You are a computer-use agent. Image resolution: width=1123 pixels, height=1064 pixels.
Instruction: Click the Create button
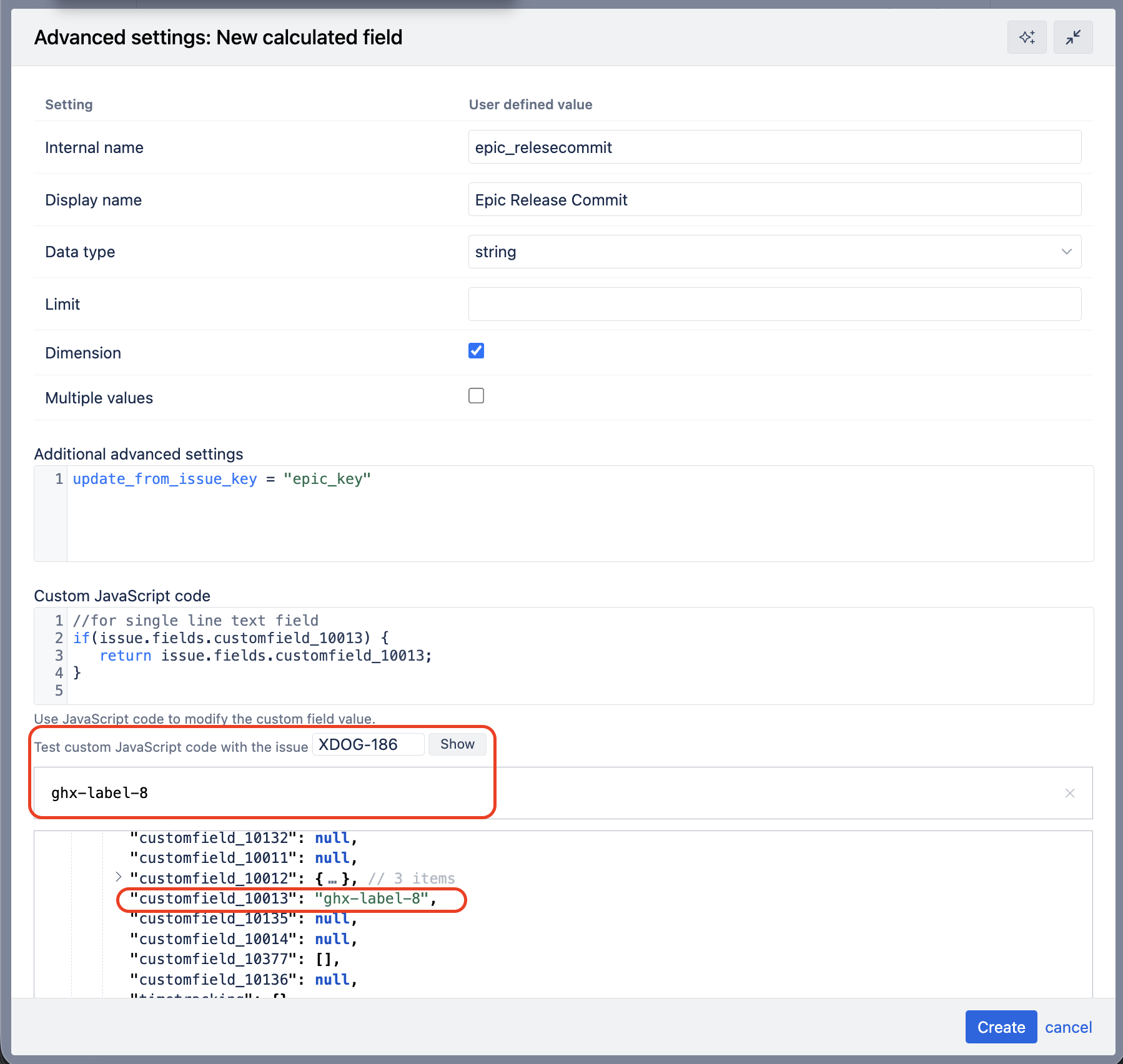coord(1001,1027)
